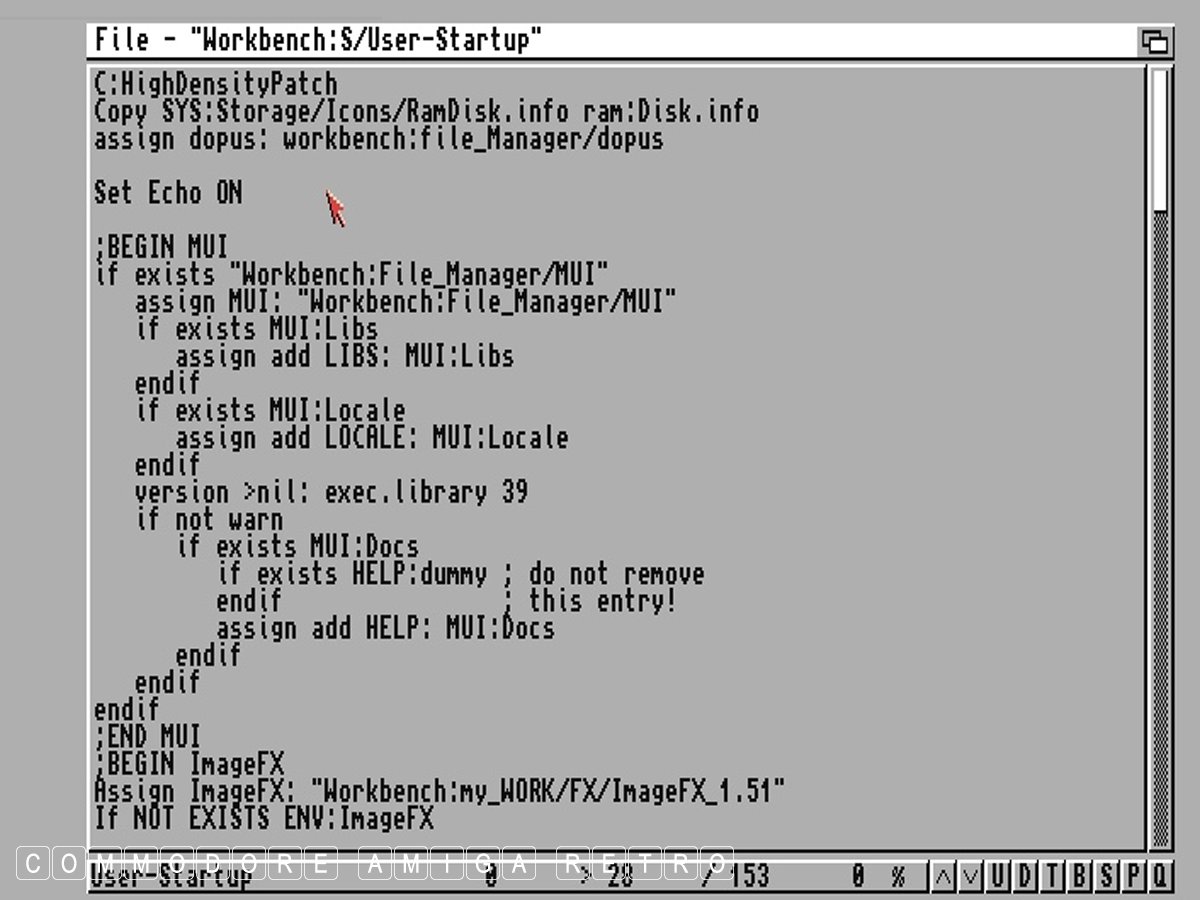
Task: Click the window title bar text
Action: pyautogui.click(x=319, y=41)
